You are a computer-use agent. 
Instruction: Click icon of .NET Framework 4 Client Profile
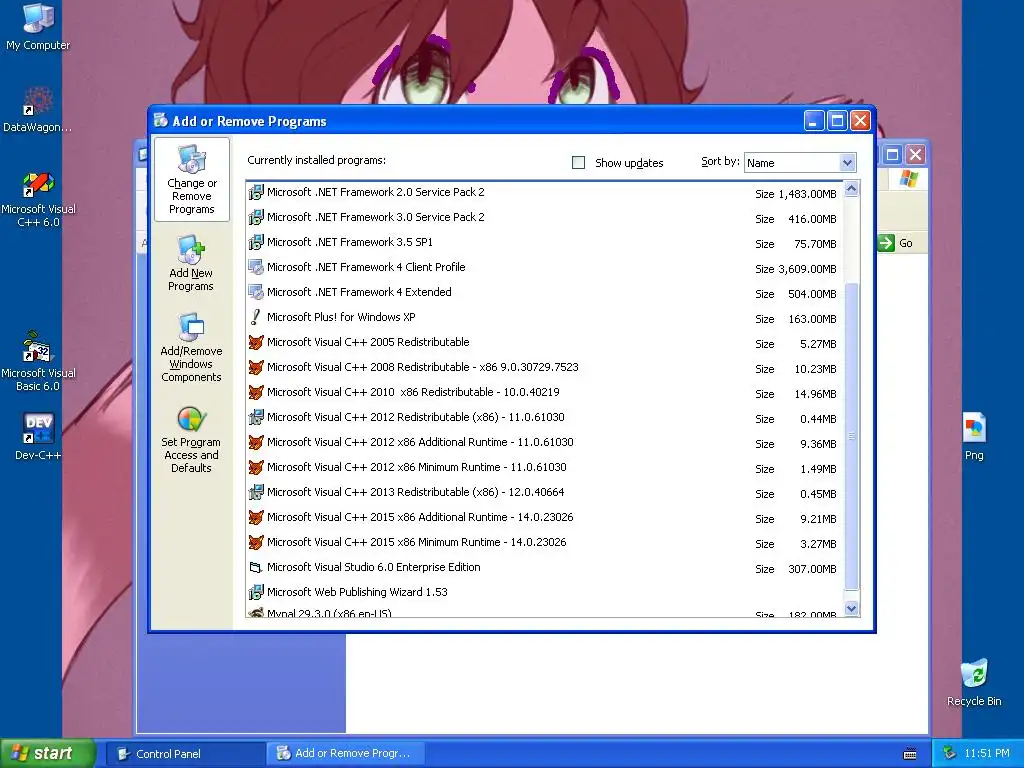256,267
